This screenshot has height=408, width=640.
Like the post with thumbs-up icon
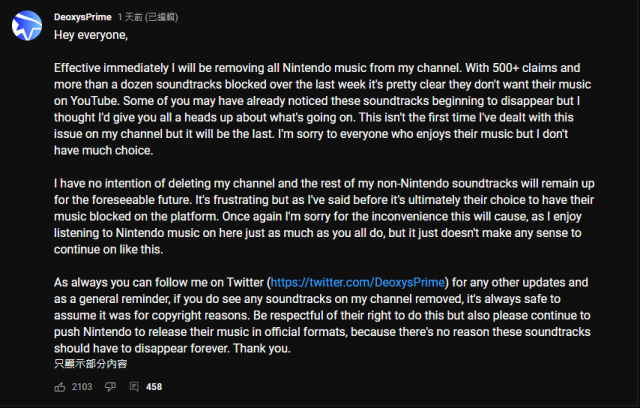point(60,386)
